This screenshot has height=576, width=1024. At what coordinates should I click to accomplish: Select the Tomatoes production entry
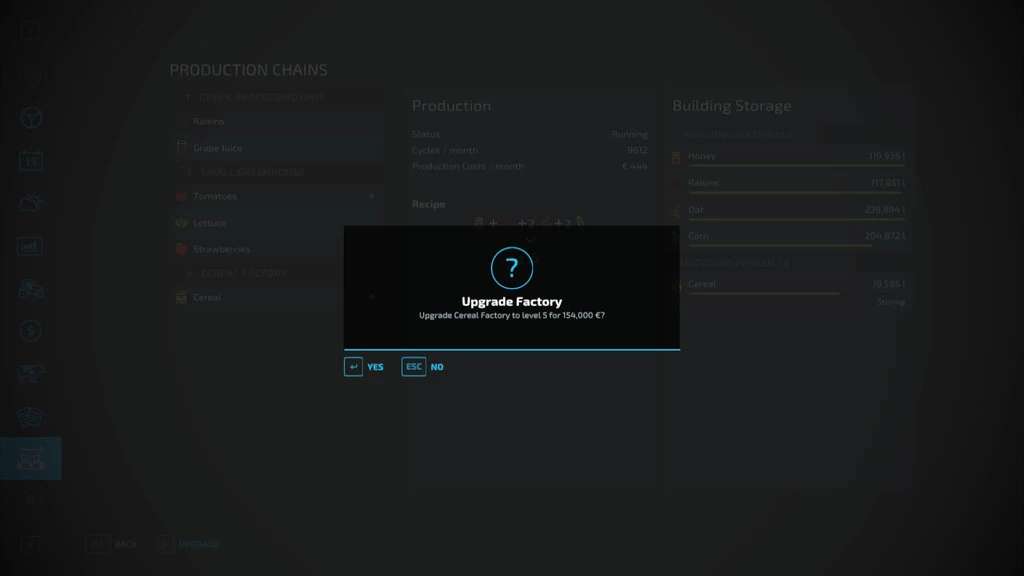(x=214, y=197)
